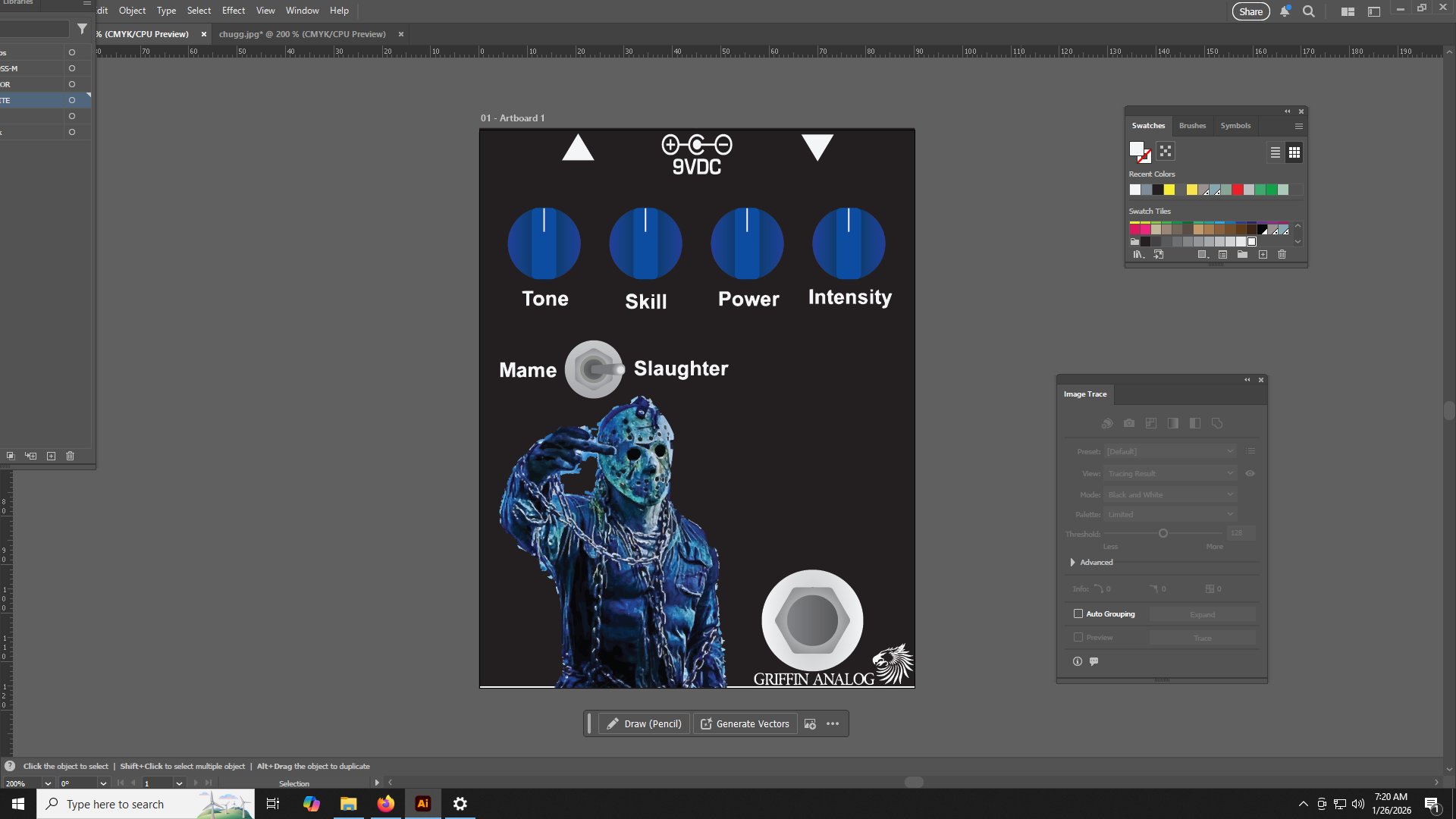Open the Effect menu

tap(233, 11)
